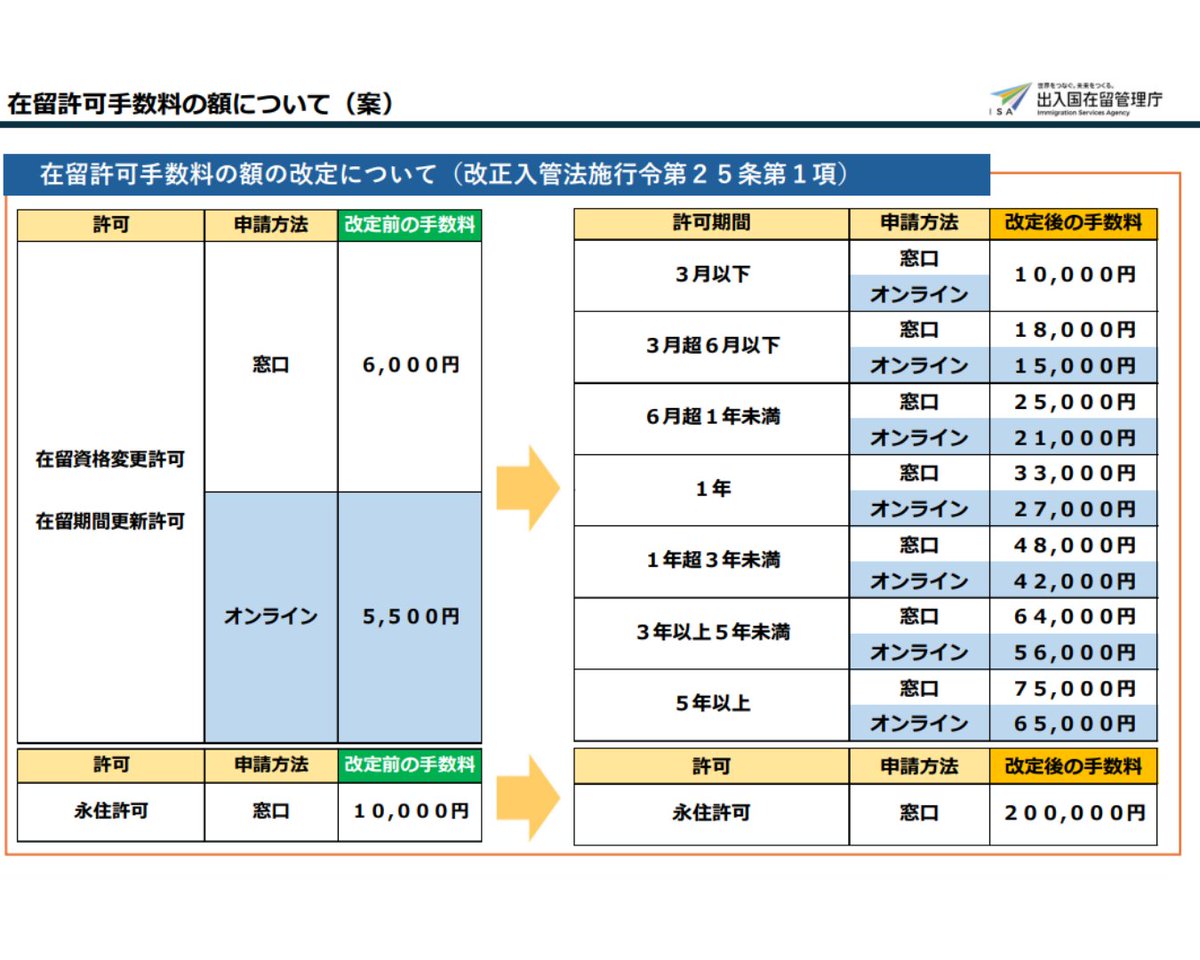The width and height of the screenshot is (1200, 960).
Task: Click the 64,000円 fee cell
Action: [x=1074, y=616]
